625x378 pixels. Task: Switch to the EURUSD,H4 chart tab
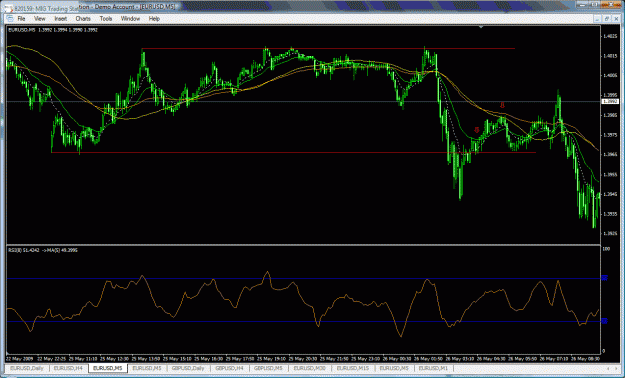click(x=69, y=368)
